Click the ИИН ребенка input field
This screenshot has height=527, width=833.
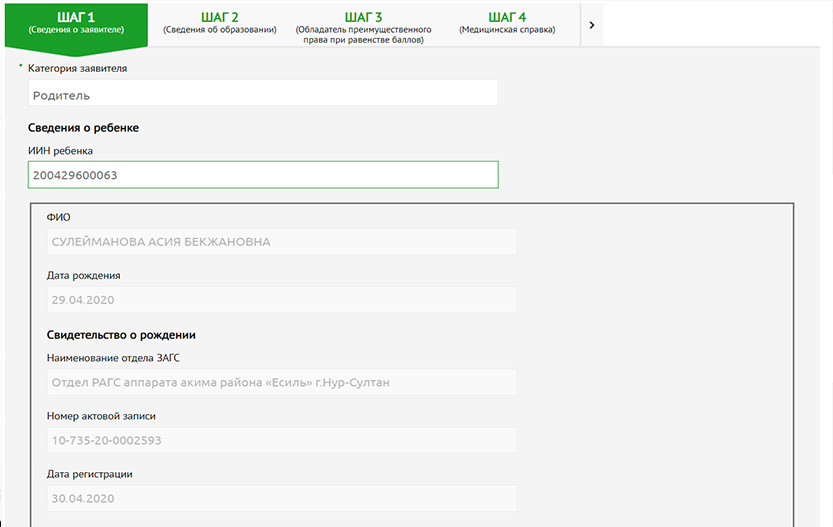click(x=263, y=175)
